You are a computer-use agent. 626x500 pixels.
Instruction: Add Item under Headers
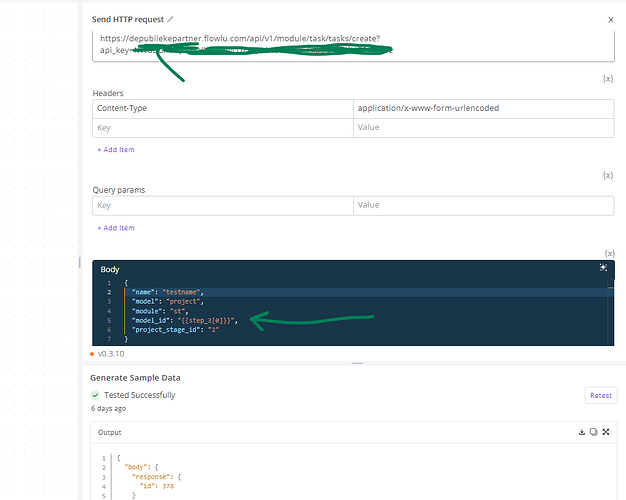(116, 150)
